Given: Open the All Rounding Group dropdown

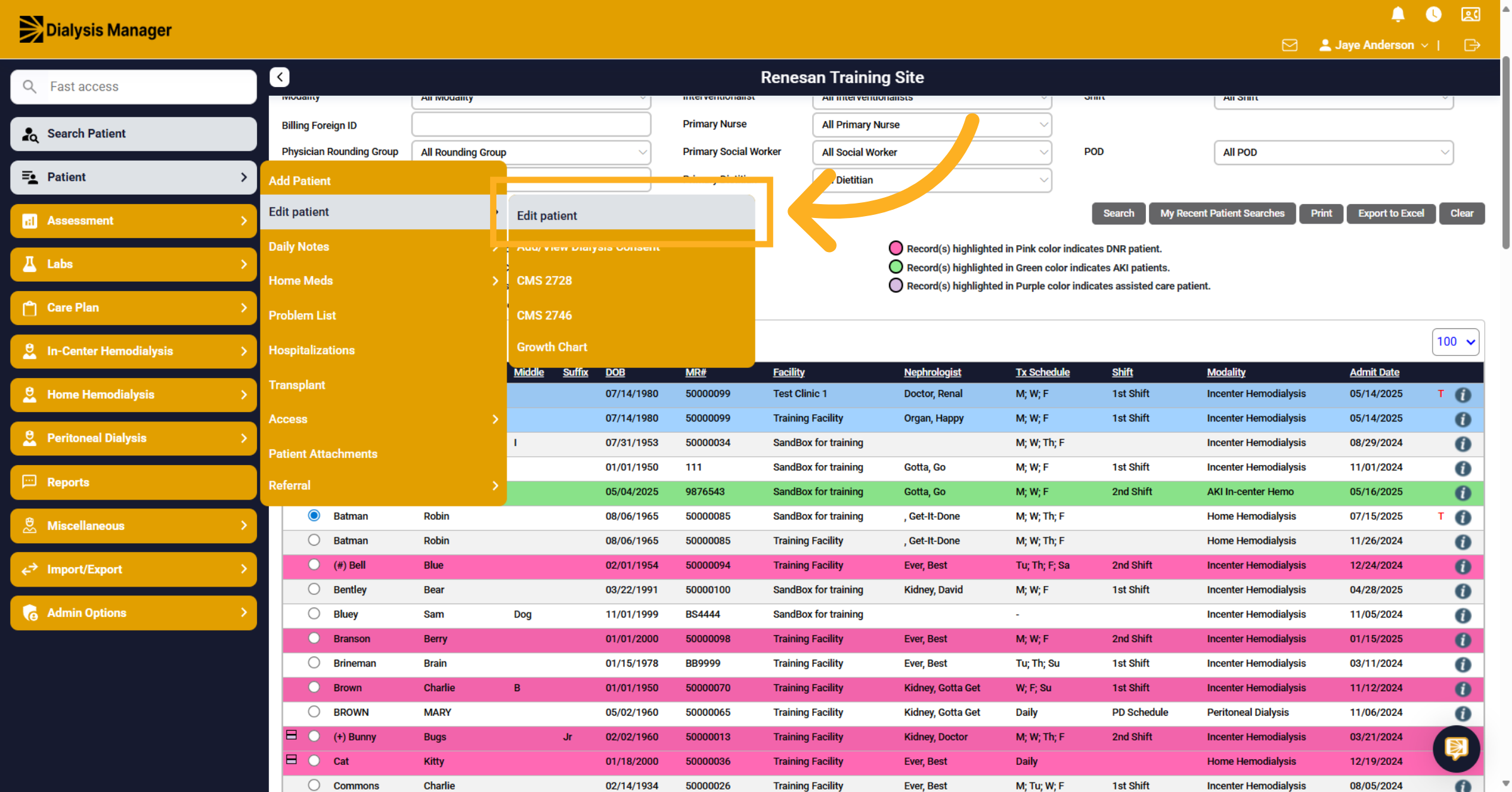Looking at the screenshot, I should pos(531,152).
